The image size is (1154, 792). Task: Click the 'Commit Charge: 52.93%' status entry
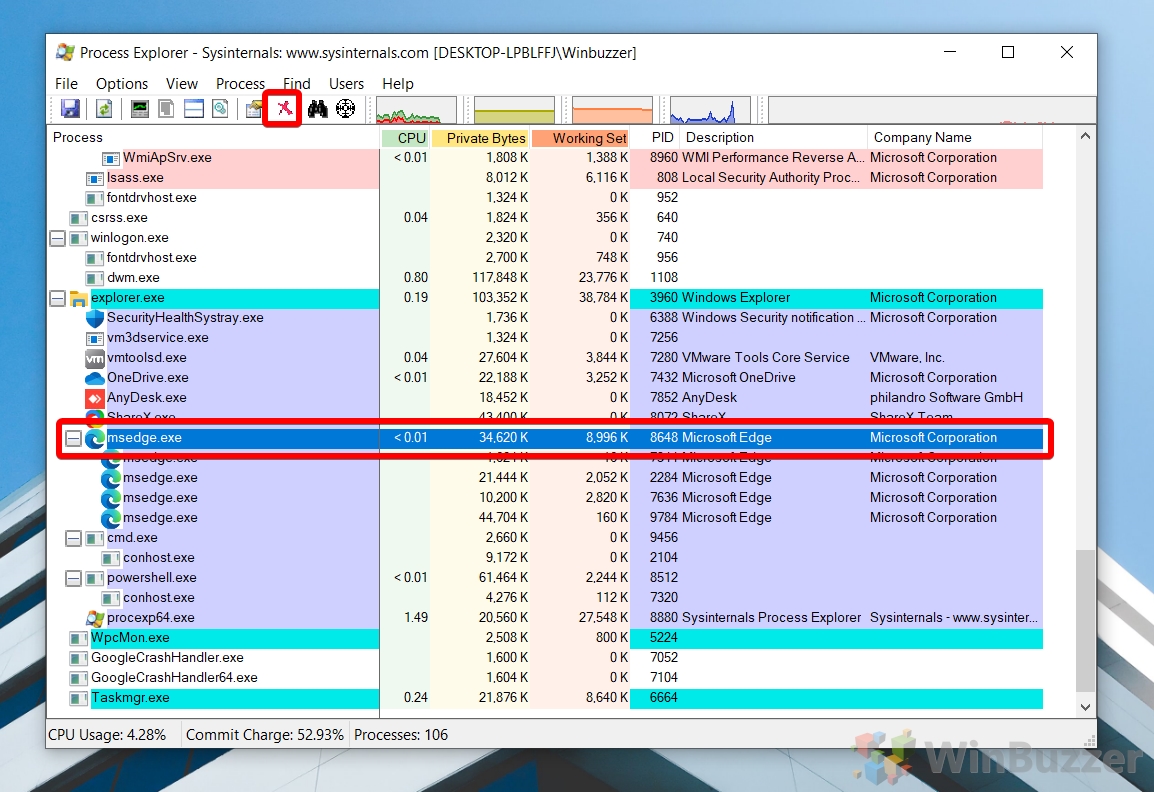(x=265, y=735)
